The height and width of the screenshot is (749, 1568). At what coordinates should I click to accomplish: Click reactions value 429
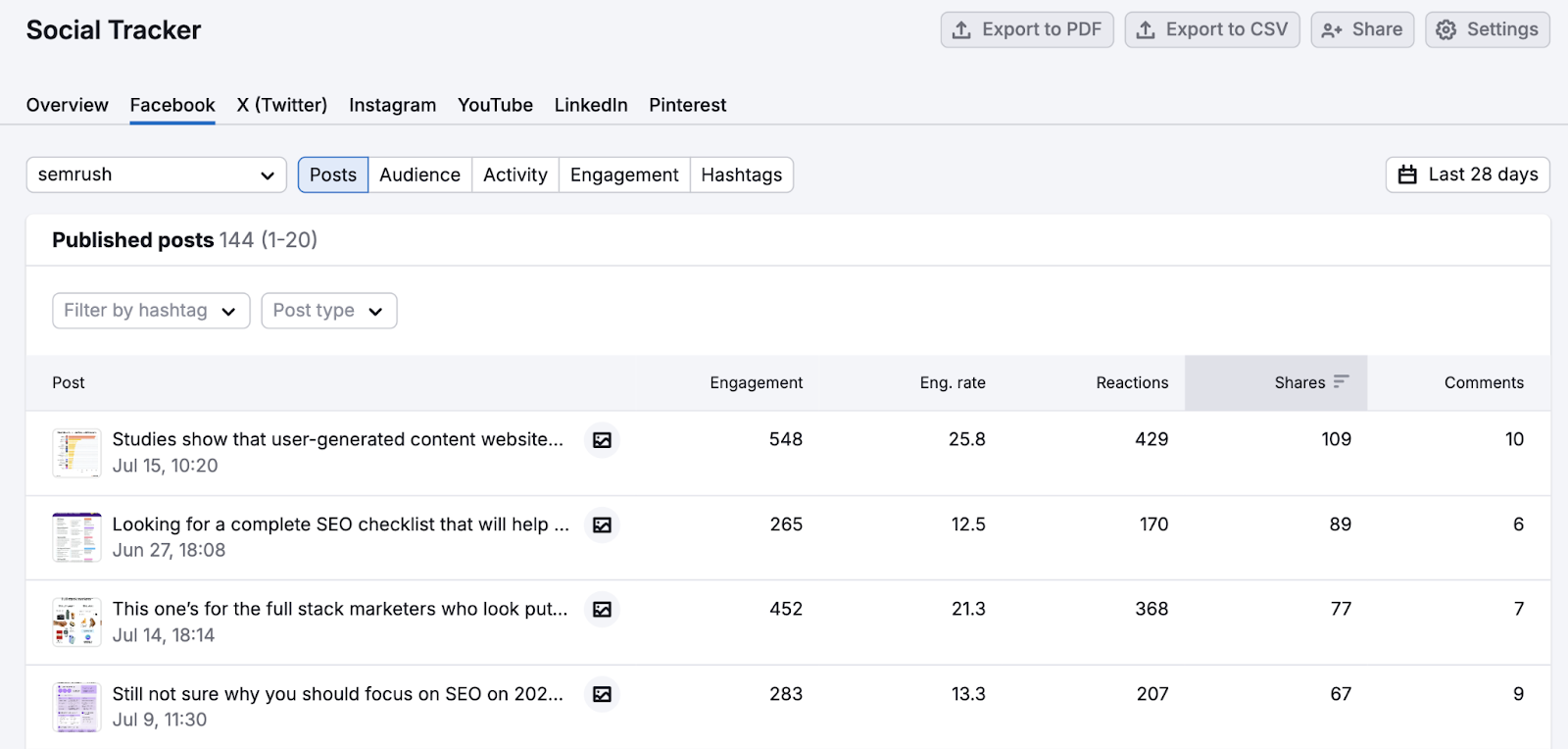click(x=1151, y=439)
